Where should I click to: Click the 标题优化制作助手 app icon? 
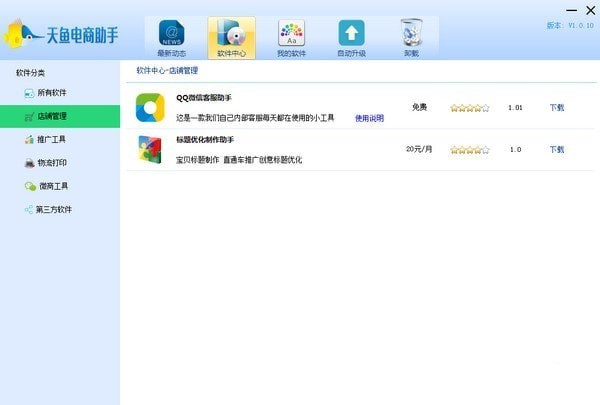tap(151, 149)
